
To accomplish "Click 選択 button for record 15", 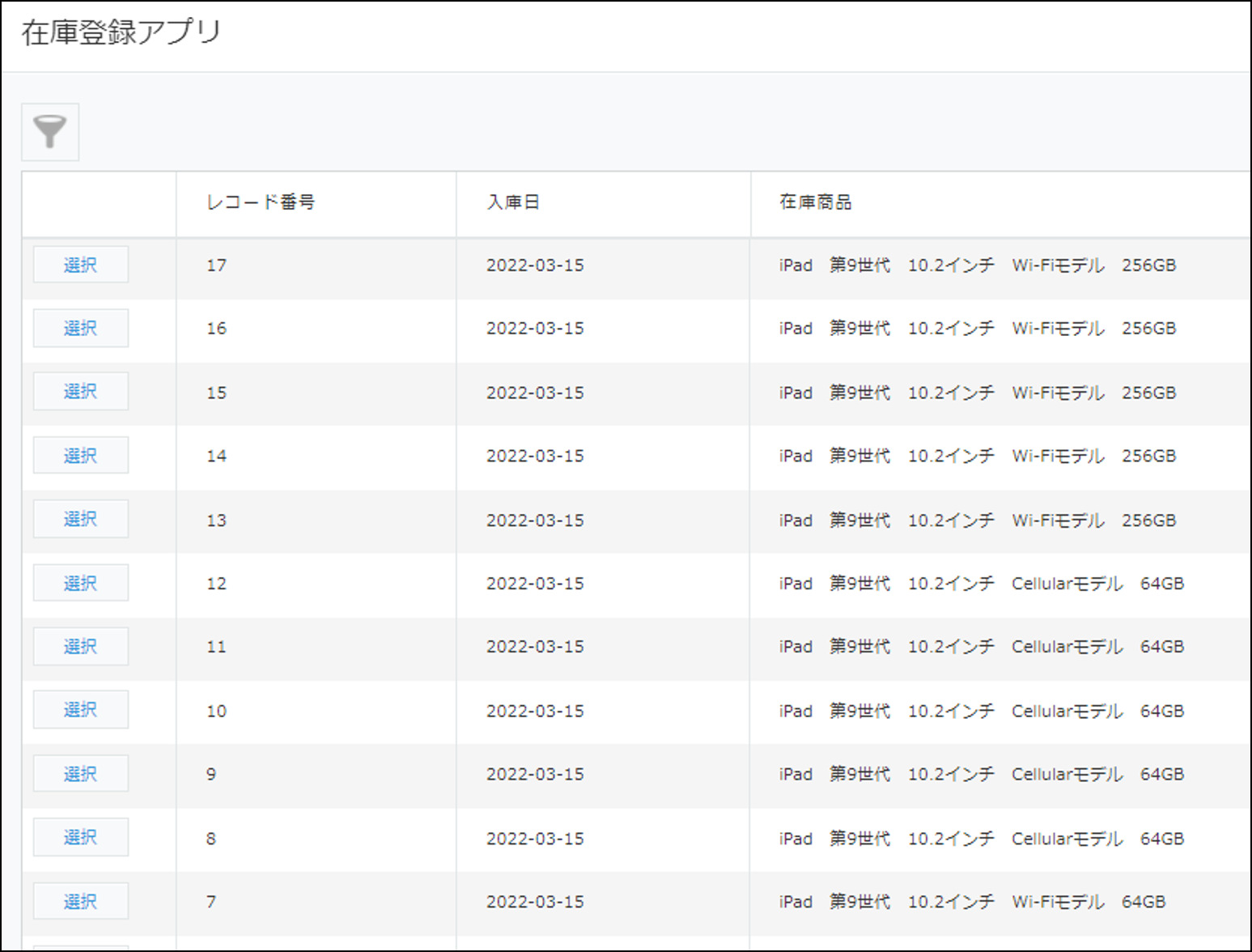I will [81, 392].
